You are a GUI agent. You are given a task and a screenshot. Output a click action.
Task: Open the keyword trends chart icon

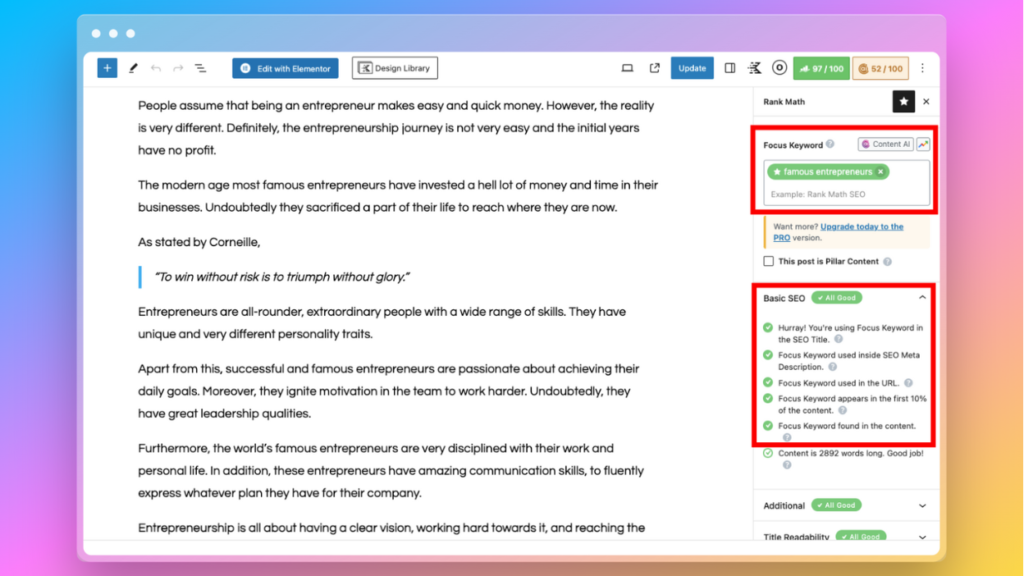click(923, 144)
